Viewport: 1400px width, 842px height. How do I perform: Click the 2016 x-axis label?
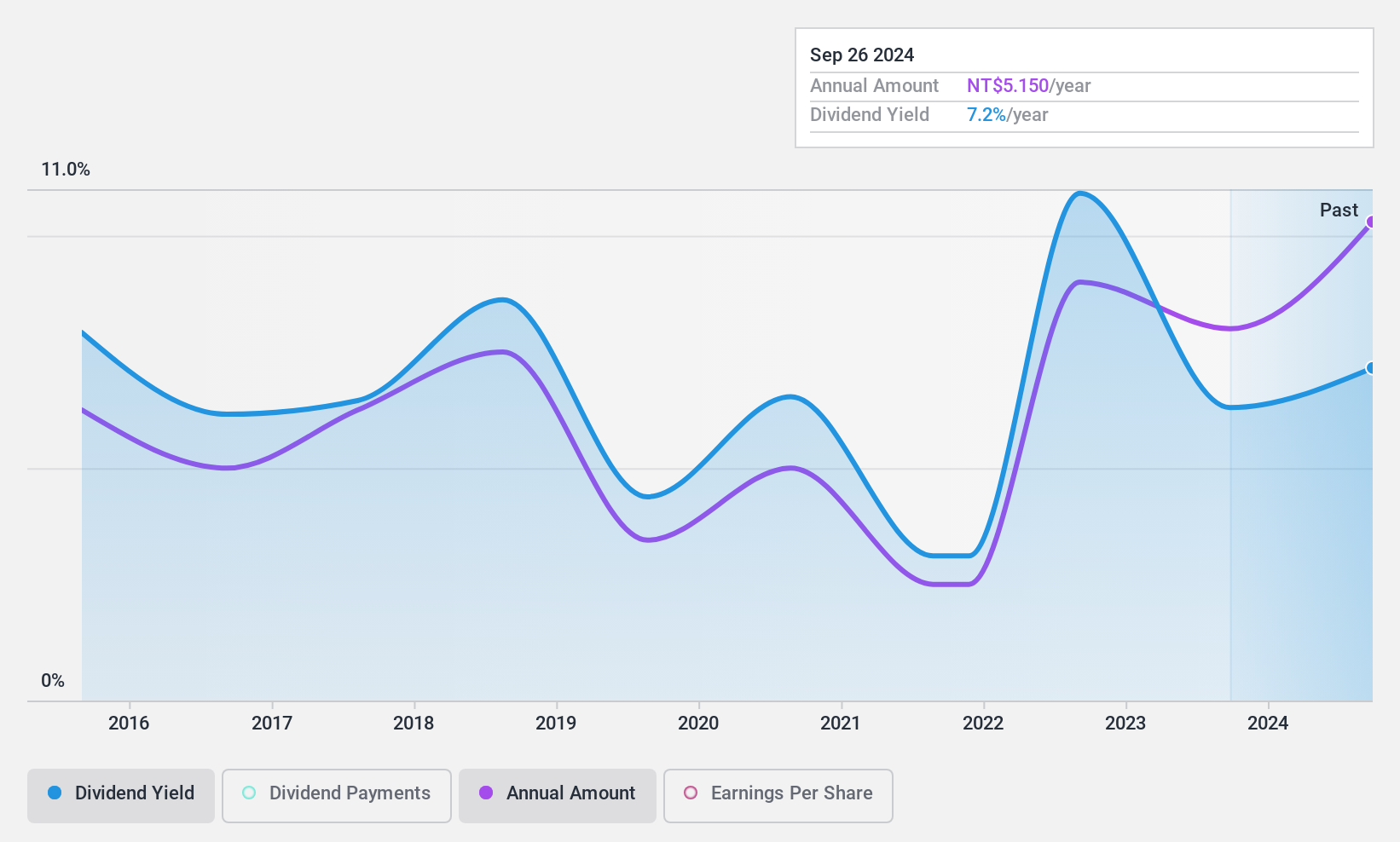(129, 724)
